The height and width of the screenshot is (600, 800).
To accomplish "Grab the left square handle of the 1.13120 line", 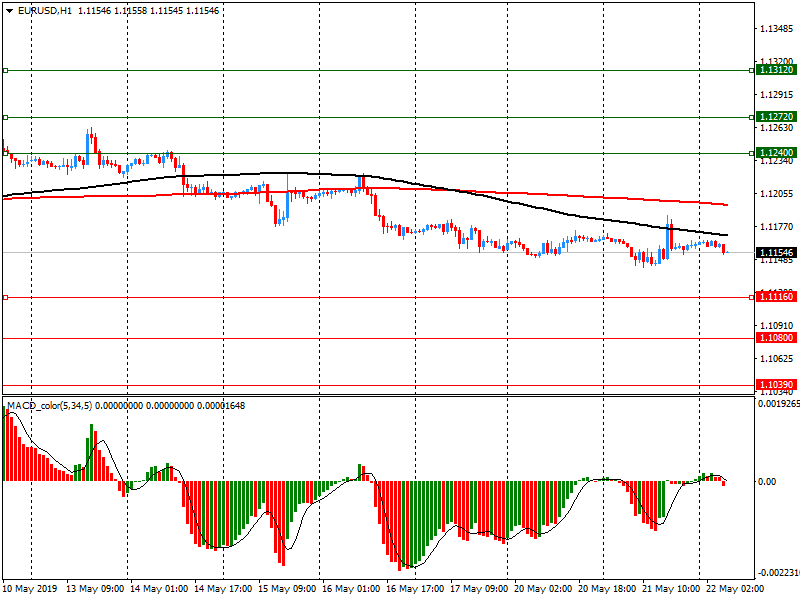I will pos(5,71).
